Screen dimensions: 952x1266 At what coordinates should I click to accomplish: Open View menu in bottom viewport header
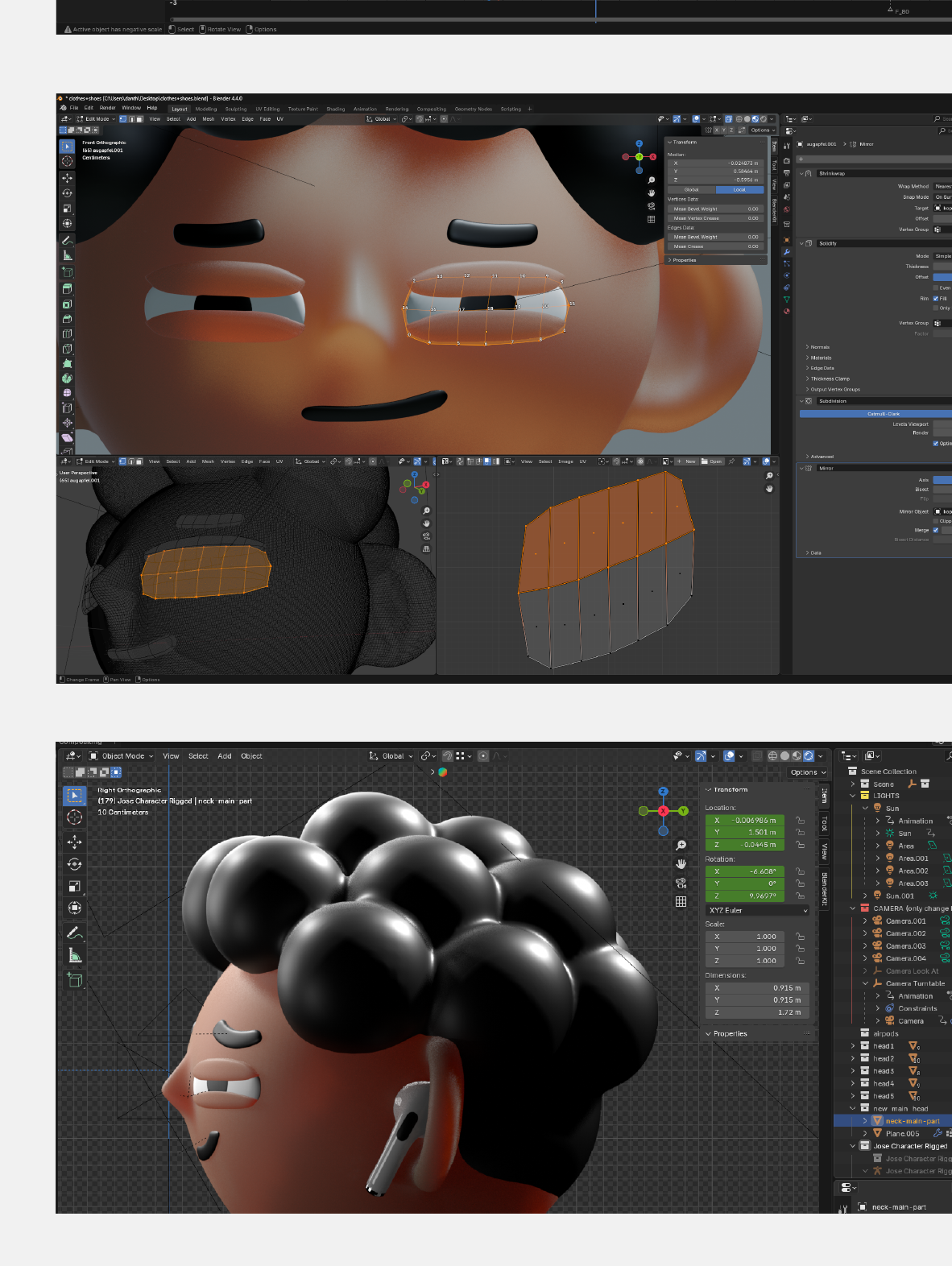click(171, 756)
